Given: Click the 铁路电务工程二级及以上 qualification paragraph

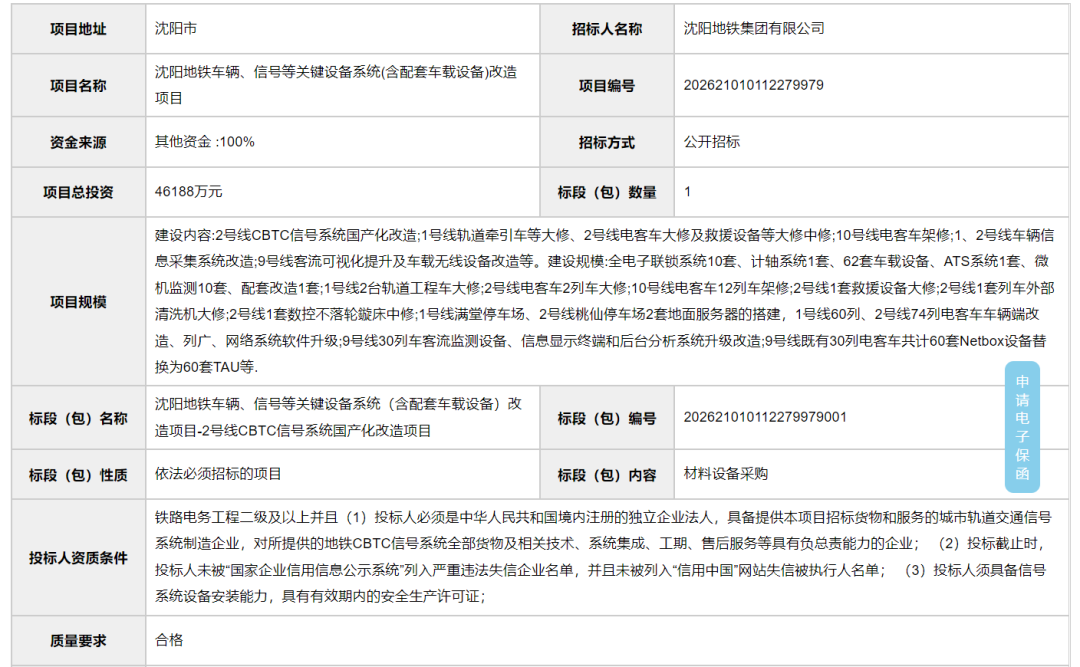Looking at the screenshot, I should coord(603,557).
